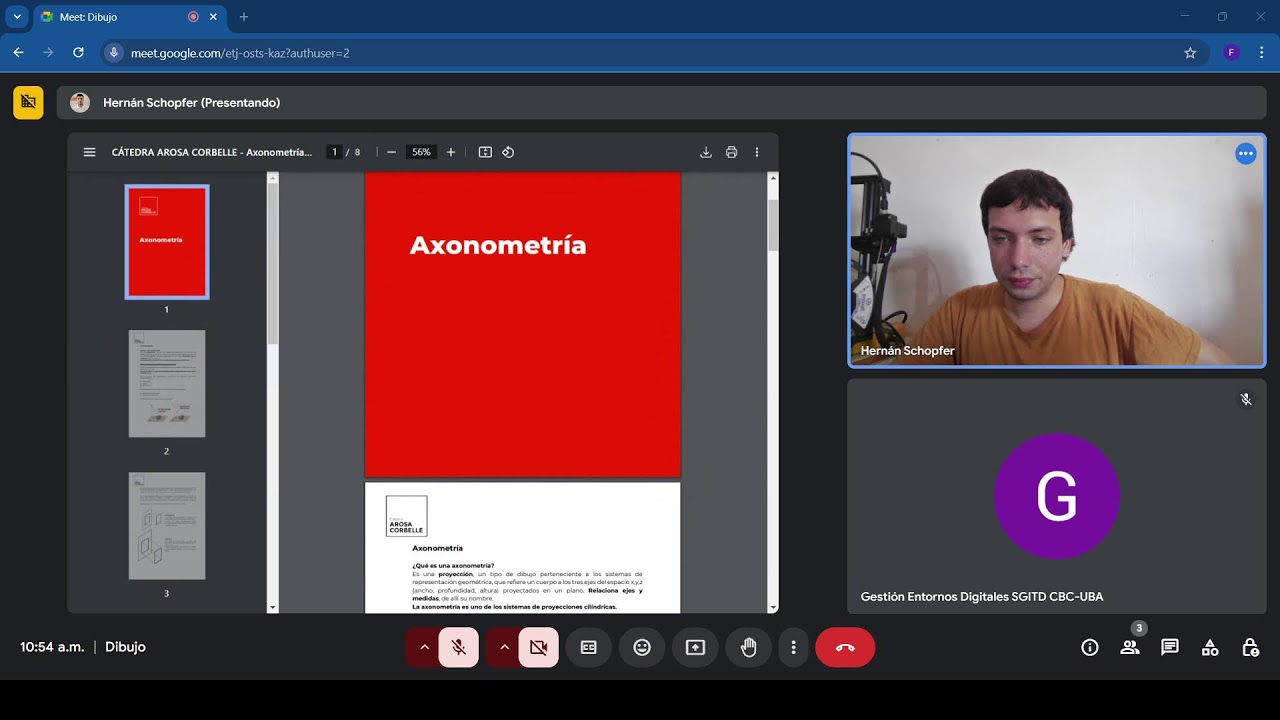
Task: Click the present screen button
Action: (695, 647)
